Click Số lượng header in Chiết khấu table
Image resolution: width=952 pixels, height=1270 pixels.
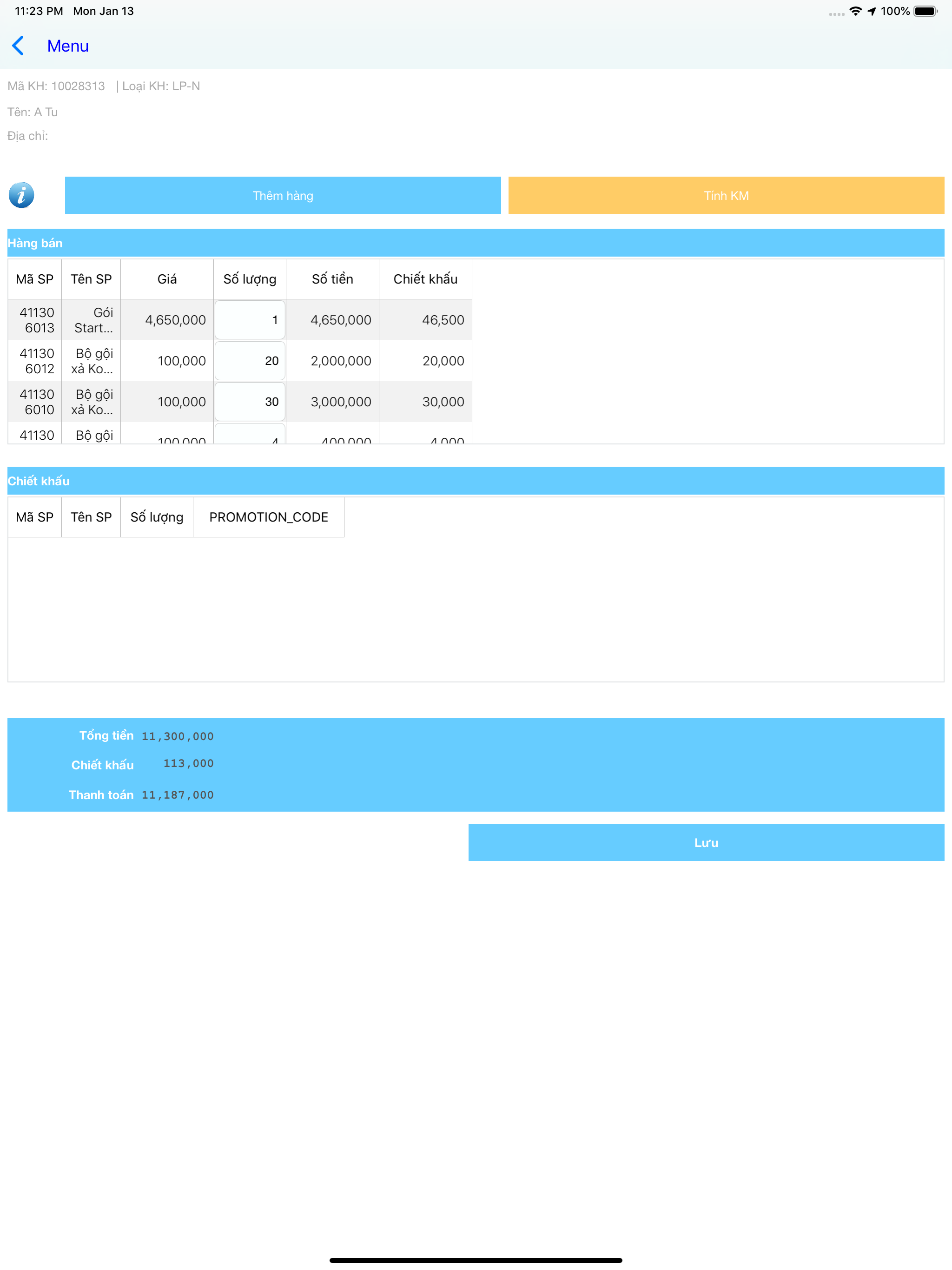pyautogui.click(x=157, y=517)
